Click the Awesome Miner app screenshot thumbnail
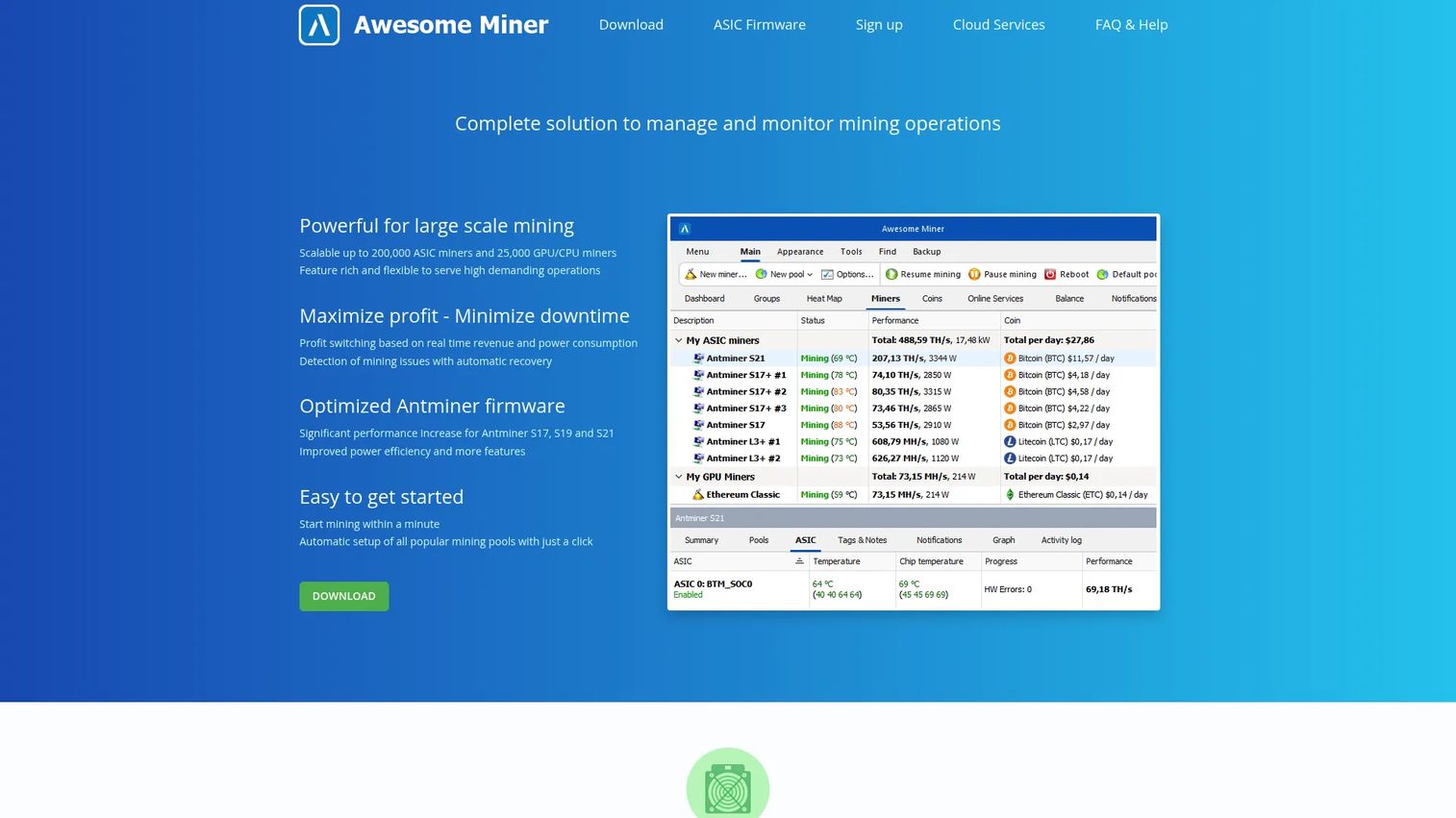The image size is (1456, 818). (x=914, y=412)
